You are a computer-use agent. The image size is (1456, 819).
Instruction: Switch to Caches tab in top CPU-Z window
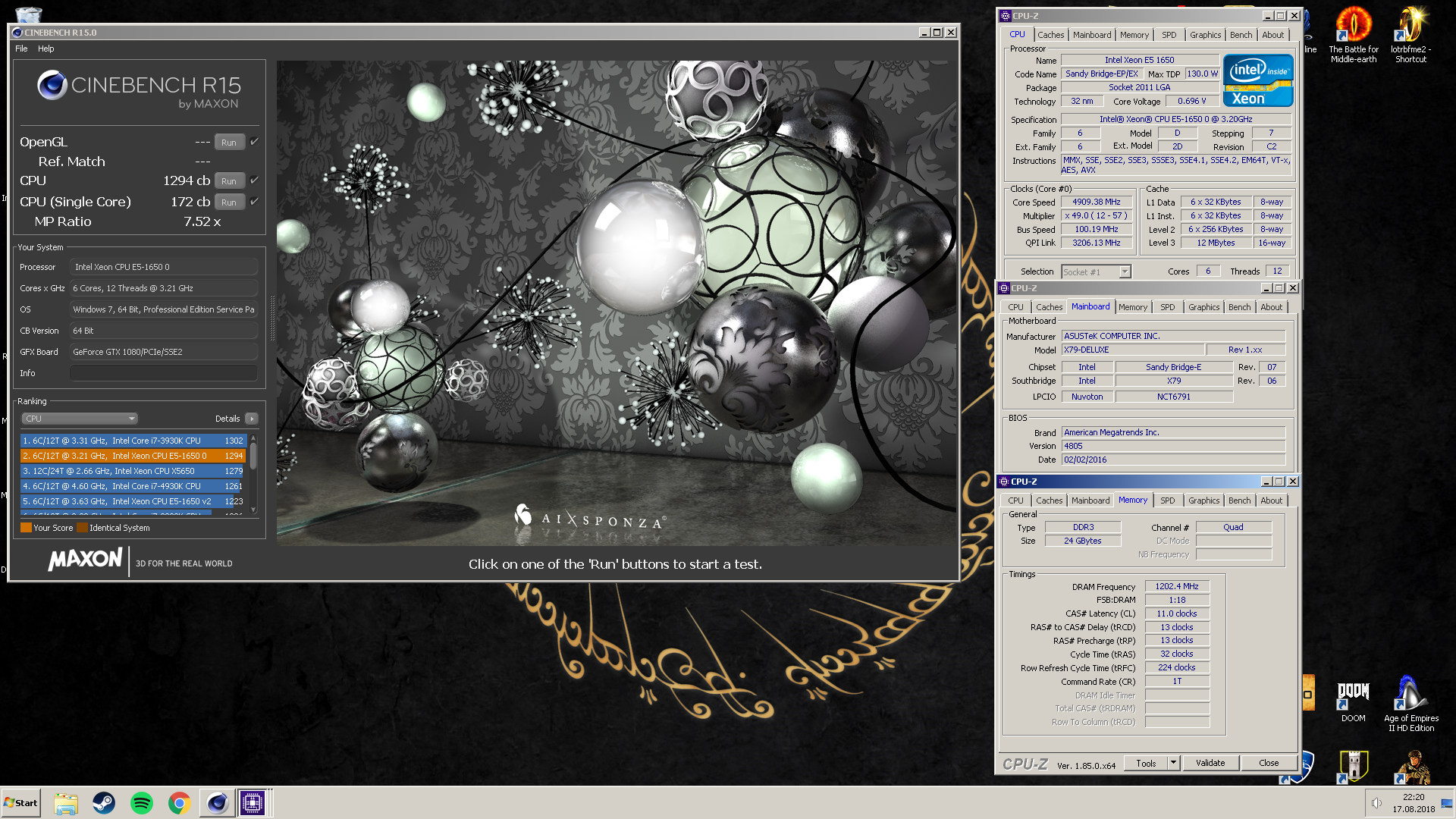click(x=1050, y=35)
